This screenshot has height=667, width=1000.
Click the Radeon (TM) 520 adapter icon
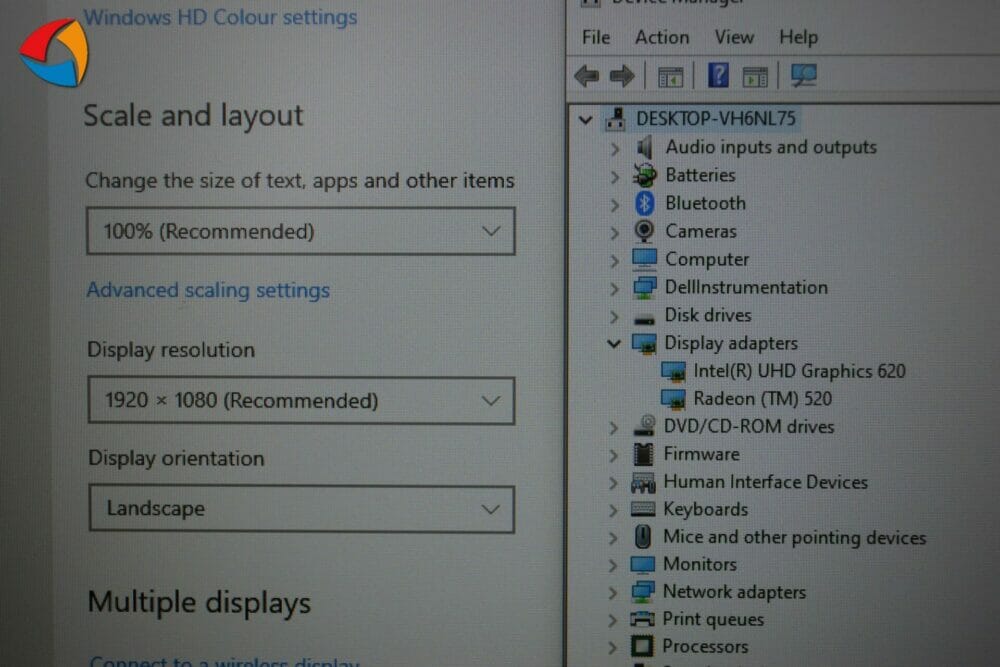pyautogui.click(x=673, y=399)
